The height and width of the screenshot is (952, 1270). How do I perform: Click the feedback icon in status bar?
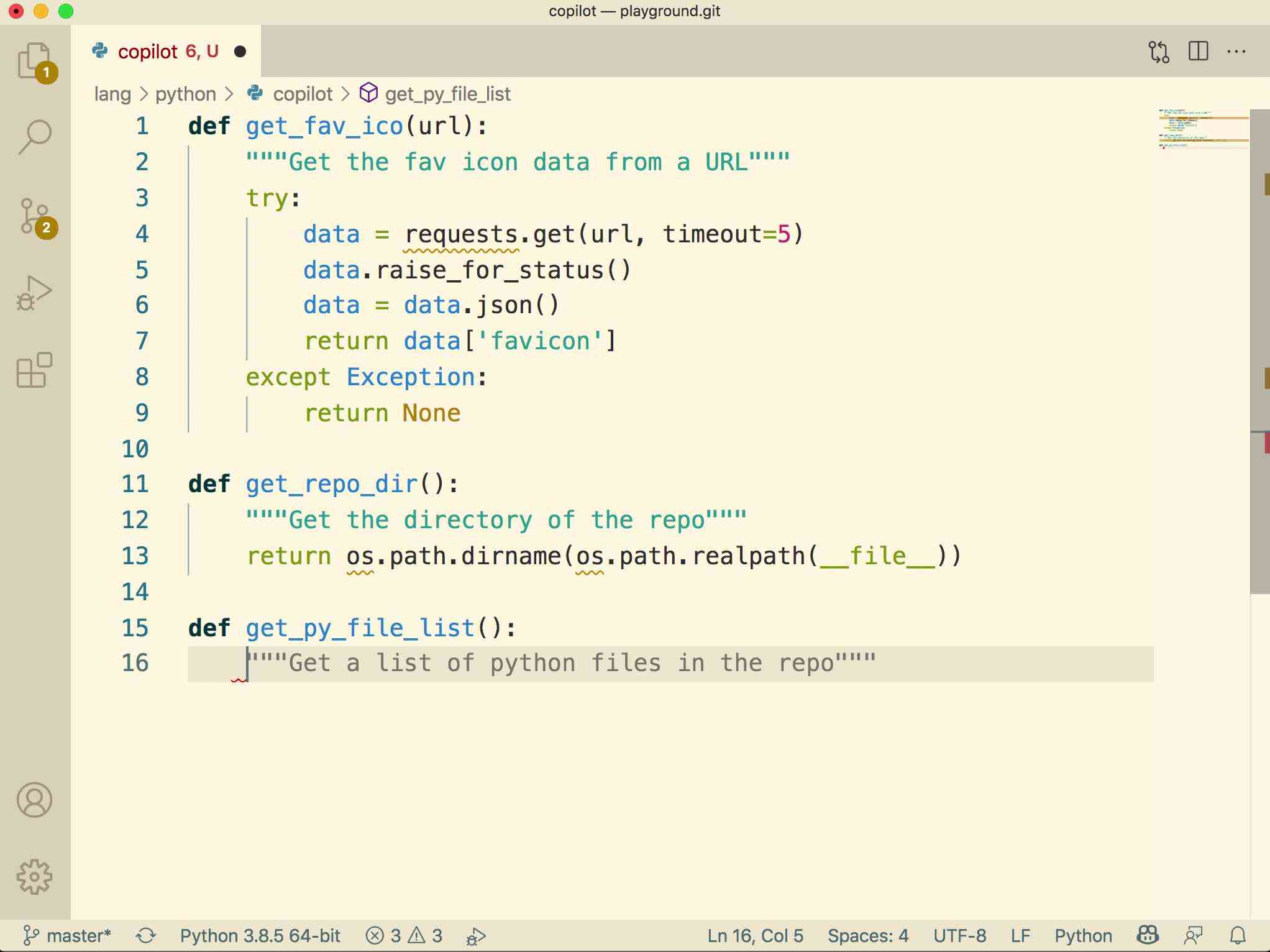click(1193, 936)
